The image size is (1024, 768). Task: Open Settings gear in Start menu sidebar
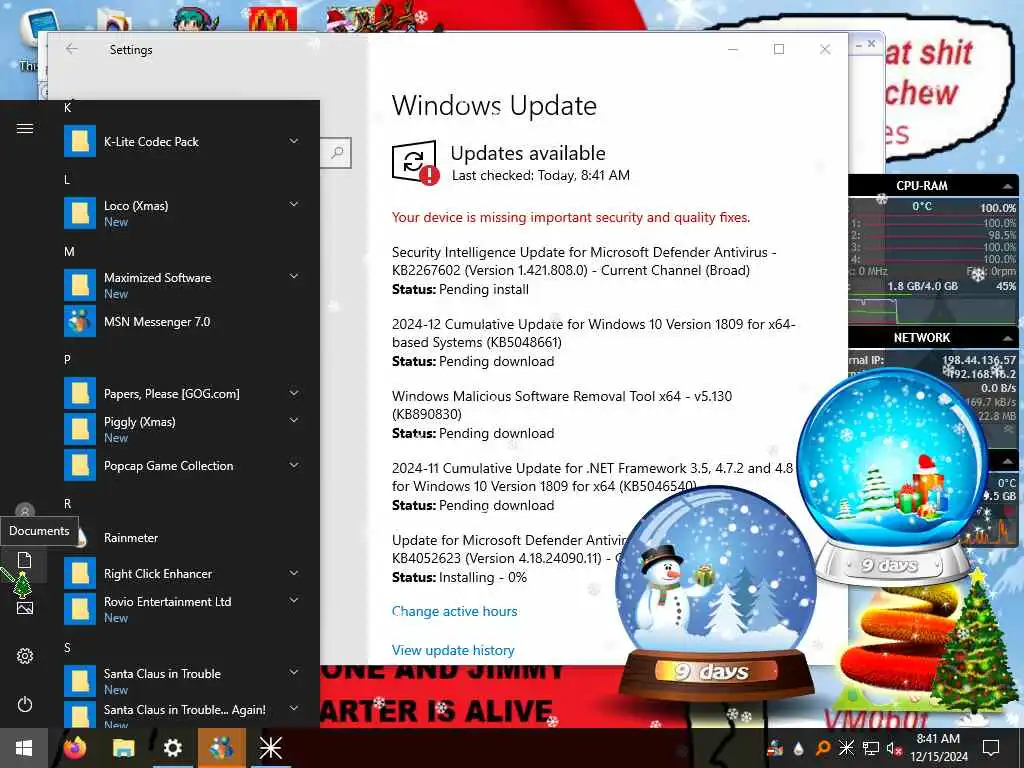25,656
